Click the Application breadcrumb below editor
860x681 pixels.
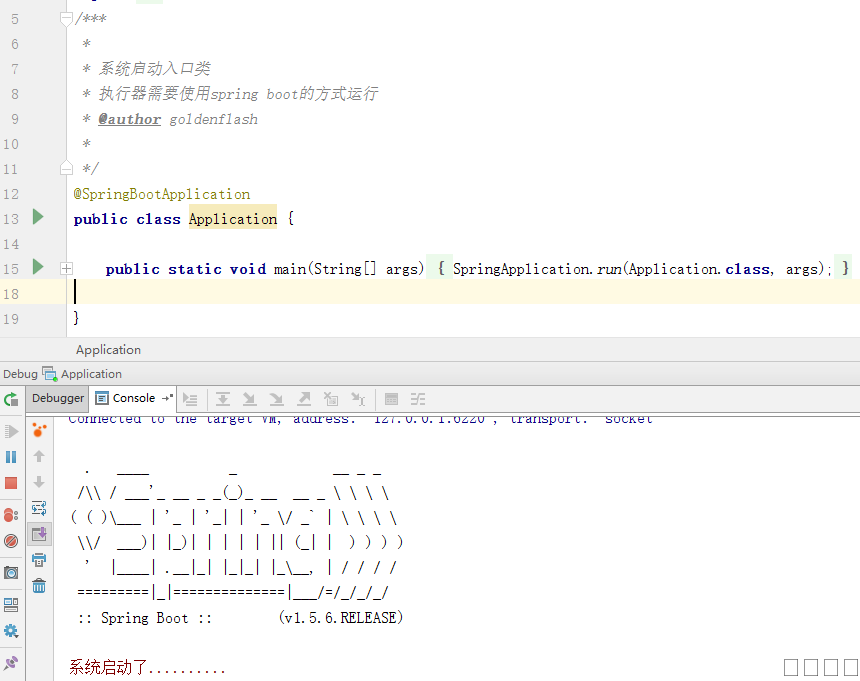tap(108, 350)
